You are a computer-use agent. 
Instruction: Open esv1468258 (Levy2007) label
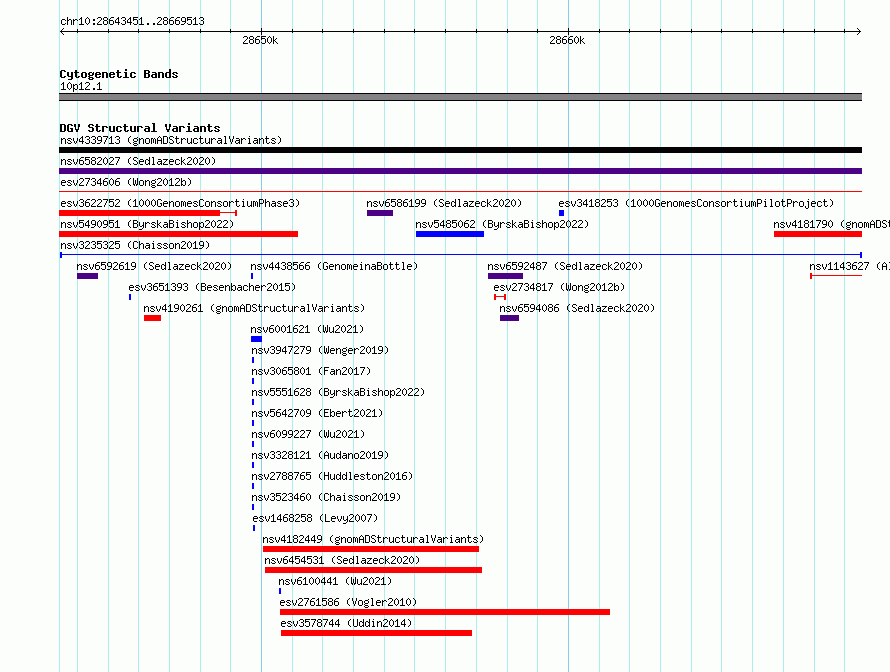(x=315, y=518)
